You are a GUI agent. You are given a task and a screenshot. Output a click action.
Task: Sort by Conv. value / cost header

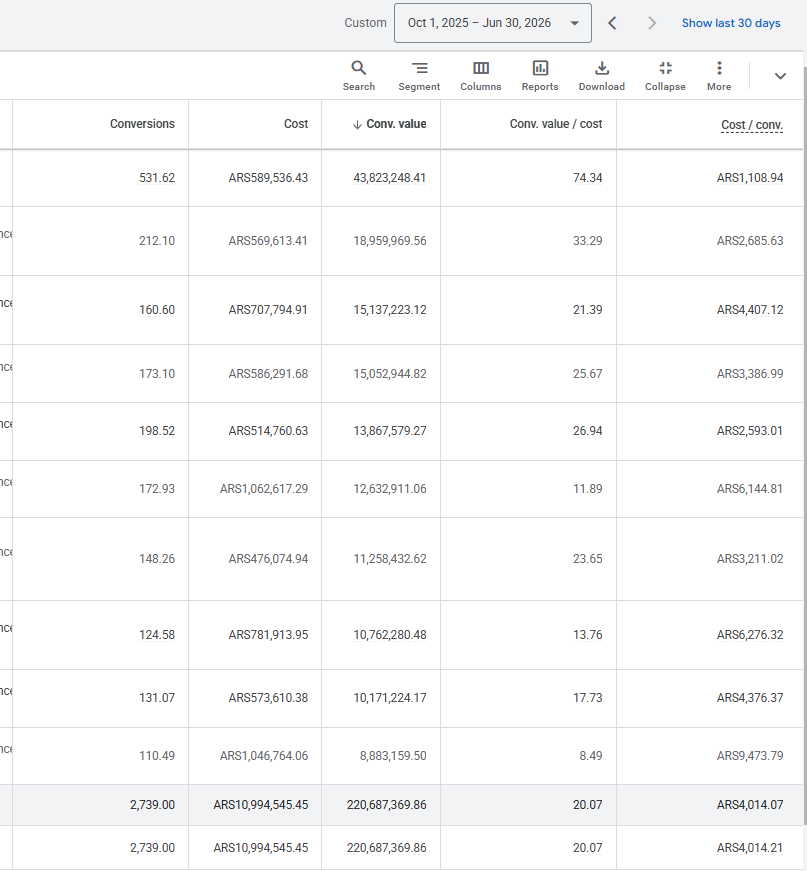click(556, 124)
